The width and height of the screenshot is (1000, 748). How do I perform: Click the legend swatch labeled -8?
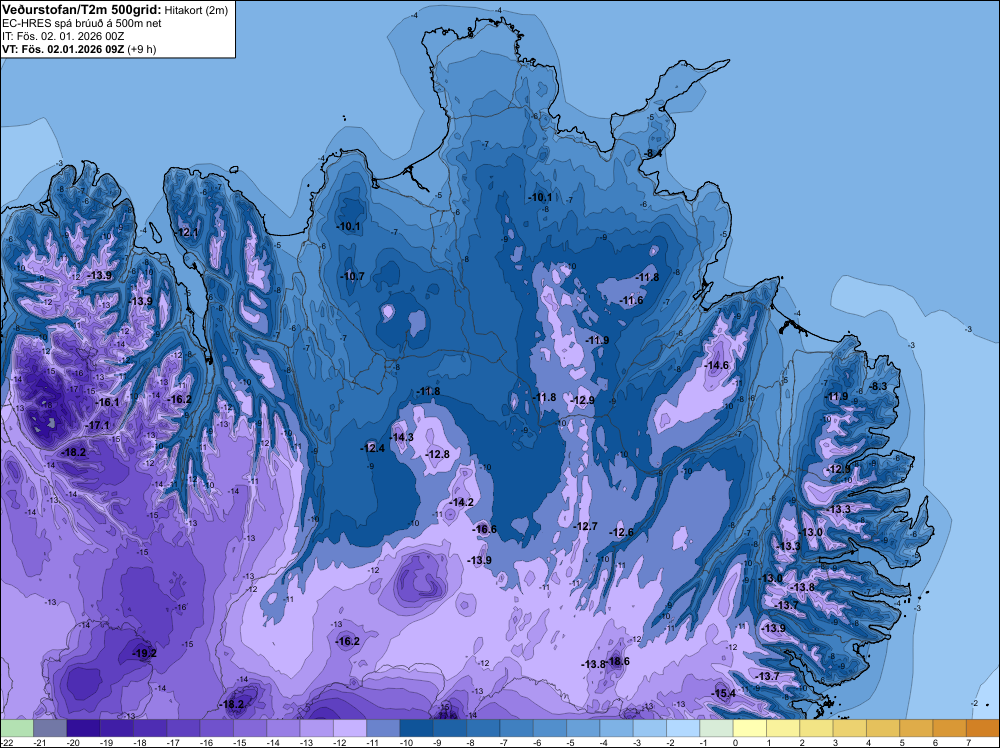click(x=483, y=728)
